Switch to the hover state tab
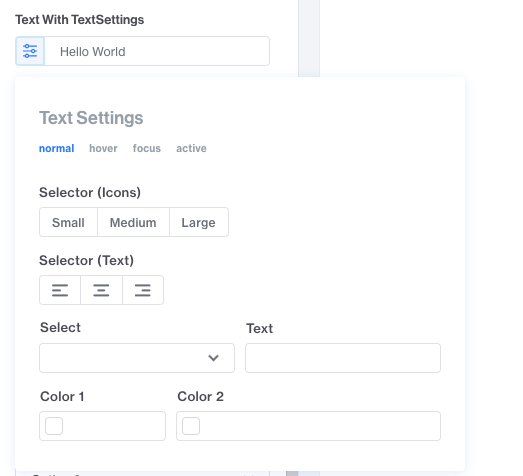The width and height of the screenshot is (523, 476). coord(103,148)
